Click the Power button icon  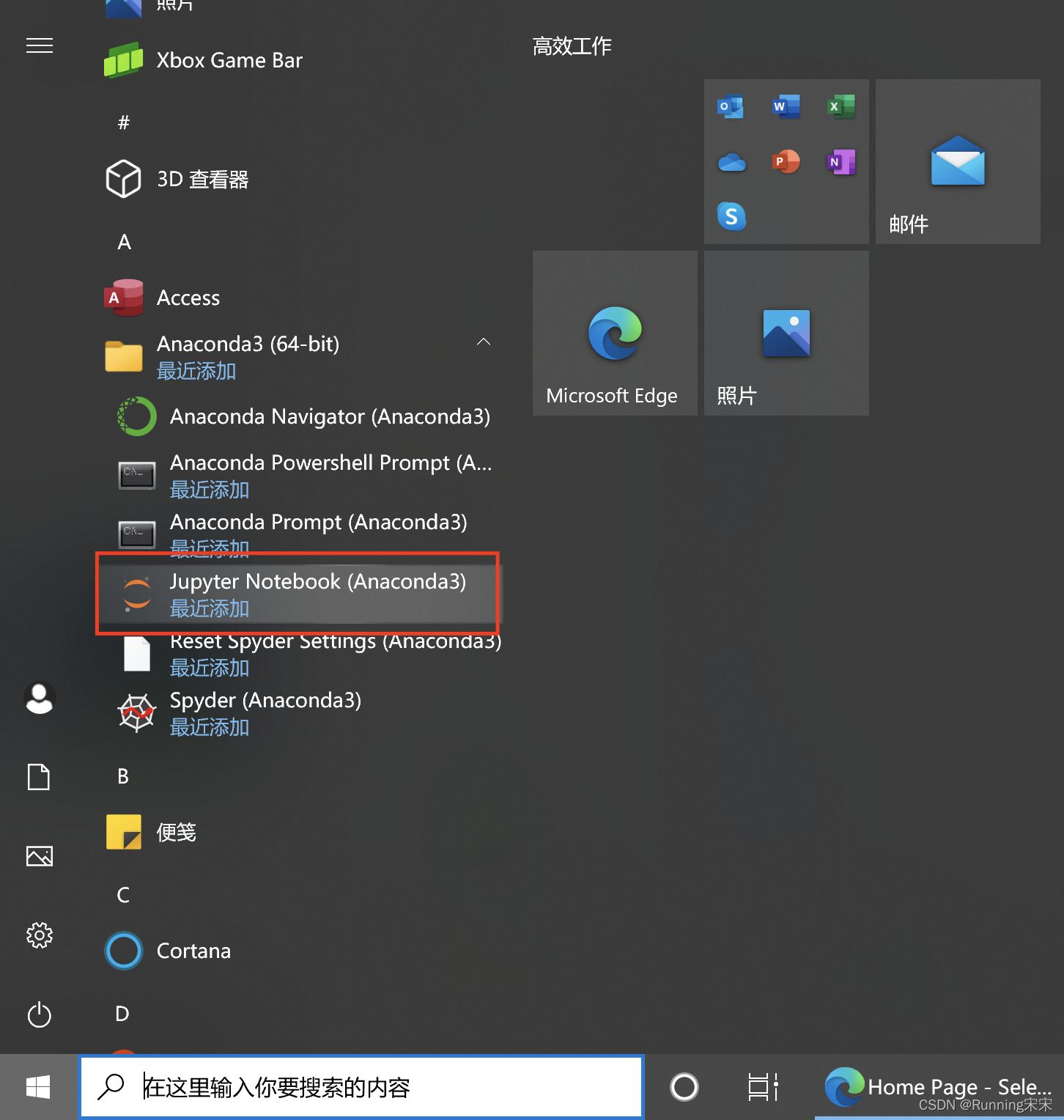coord(40,1015)
